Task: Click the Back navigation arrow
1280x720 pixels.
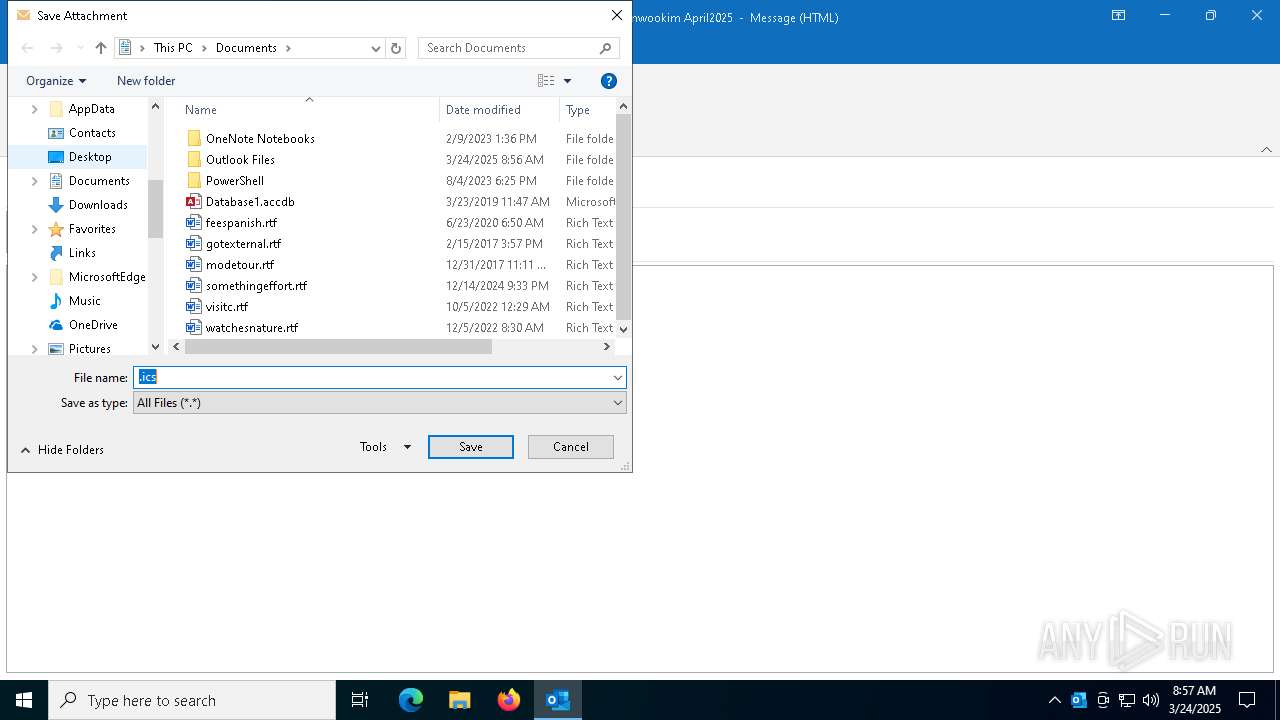Action: coord(28,48)
